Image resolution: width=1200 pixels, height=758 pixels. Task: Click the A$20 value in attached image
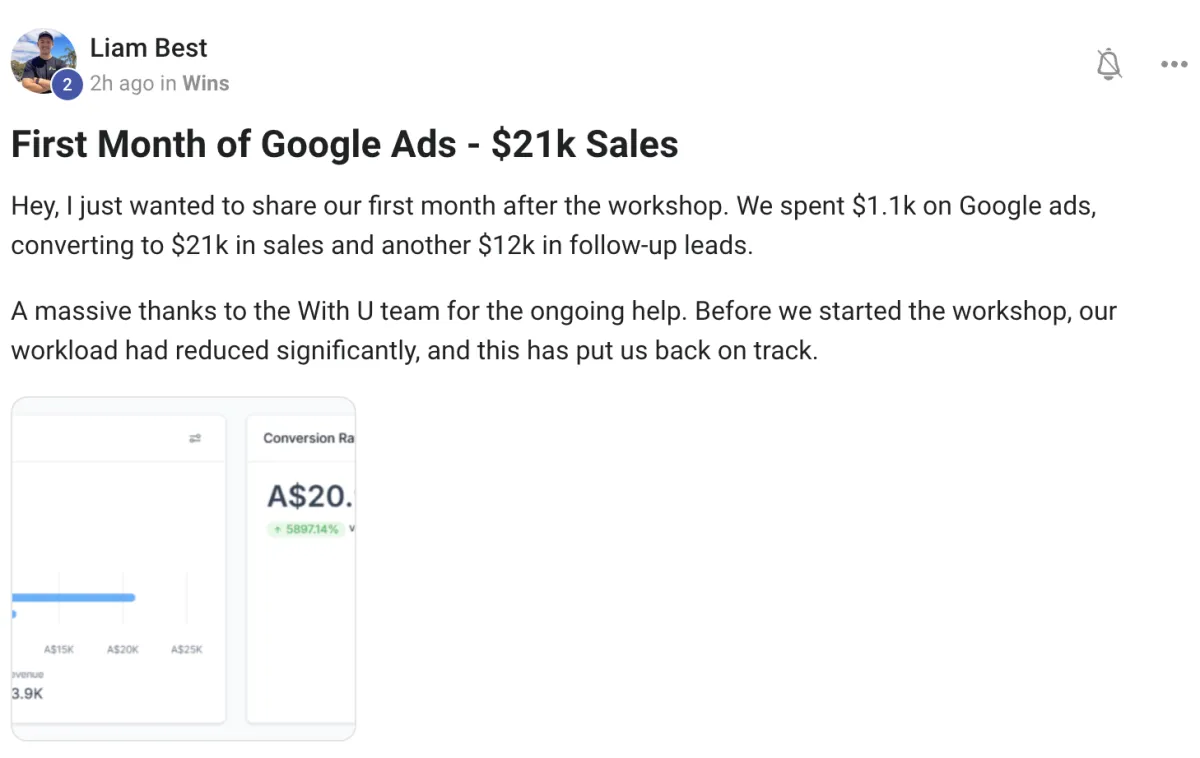coord(310,496)
